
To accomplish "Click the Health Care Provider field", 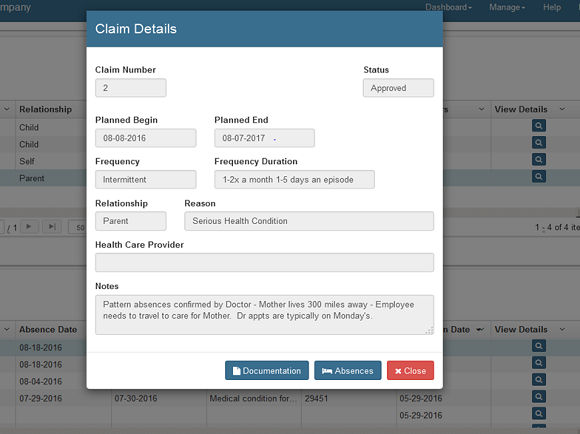I will pyautogui.click(x=264, y=262).
